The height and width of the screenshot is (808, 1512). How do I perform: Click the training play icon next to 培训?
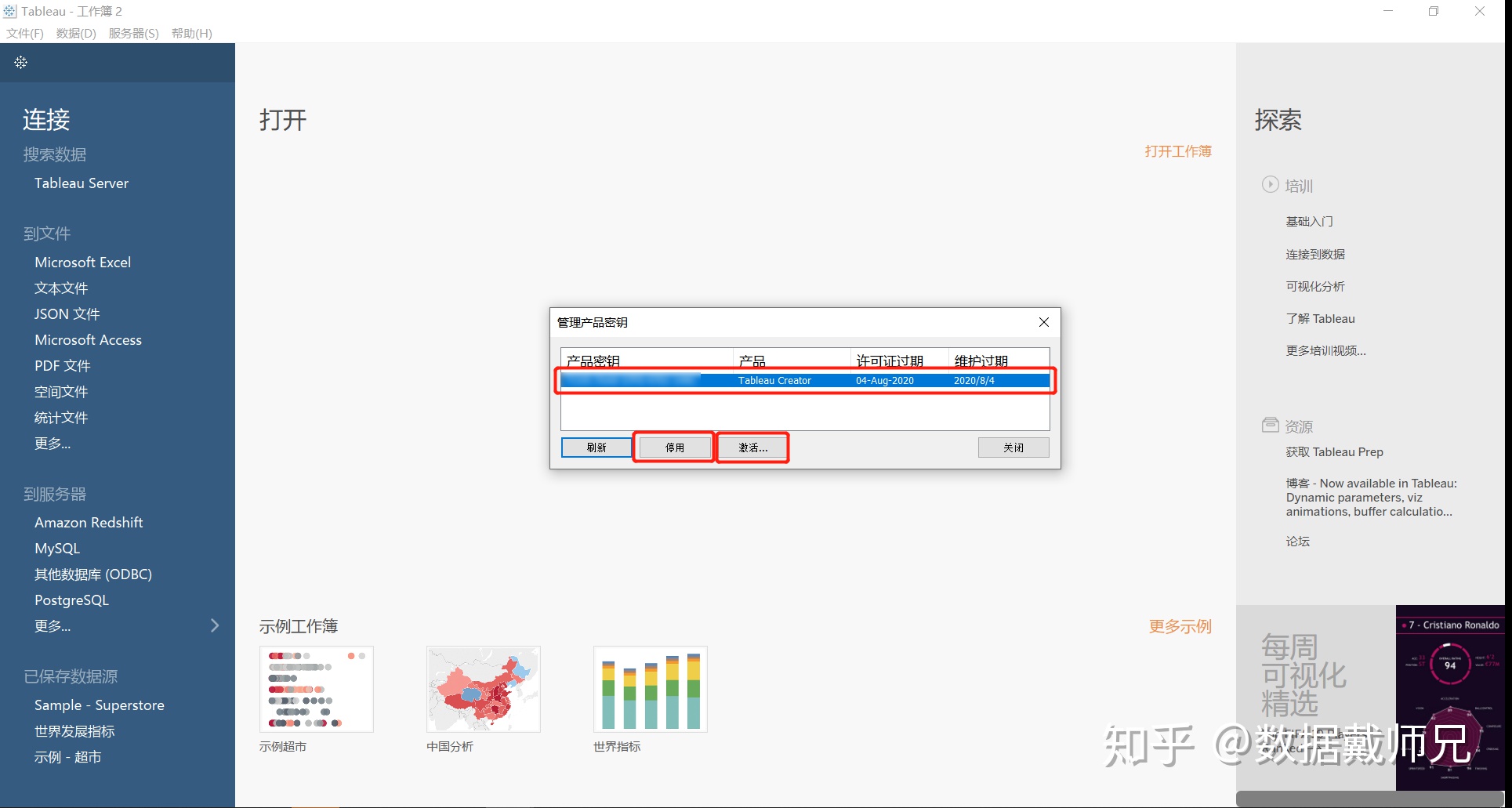tap(1270, 184)
